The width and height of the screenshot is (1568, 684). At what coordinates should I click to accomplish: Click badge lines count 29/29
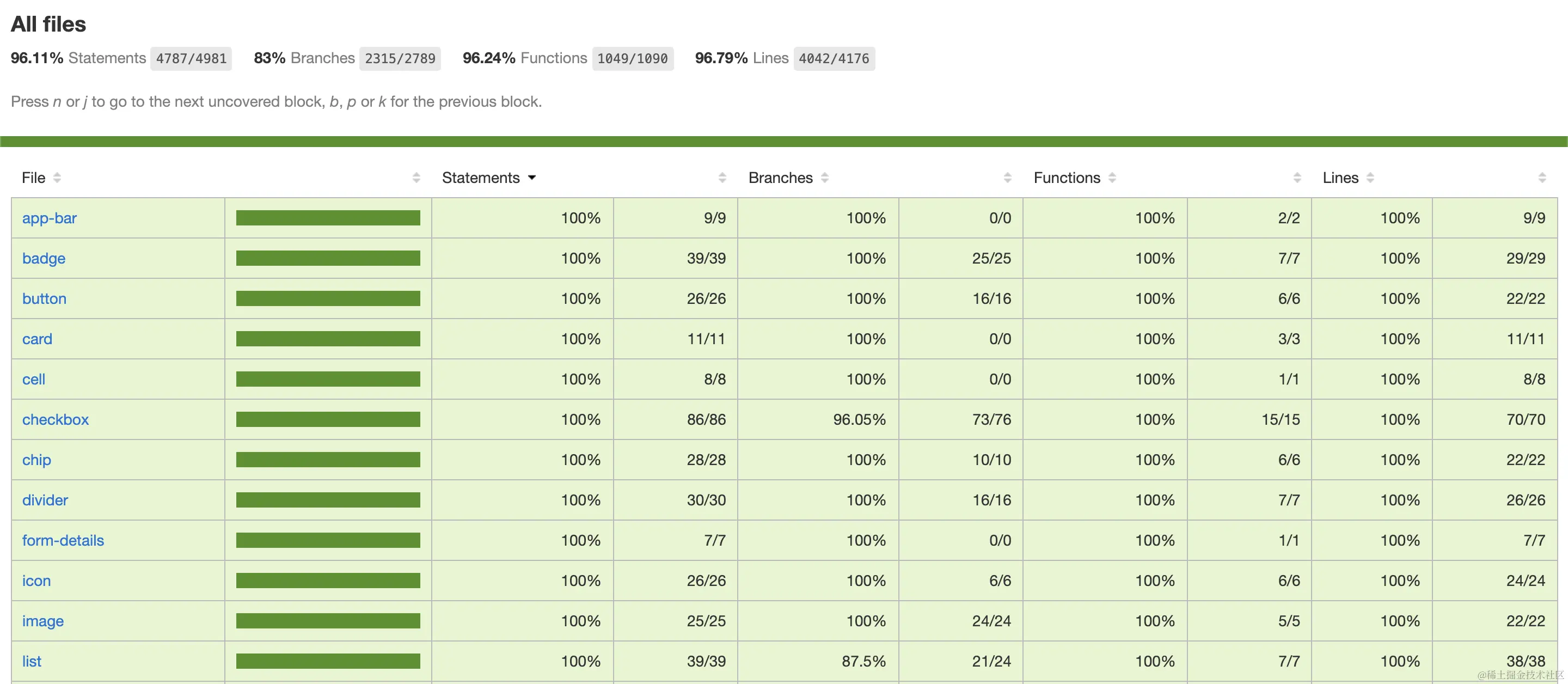[x=1526, y=258]
